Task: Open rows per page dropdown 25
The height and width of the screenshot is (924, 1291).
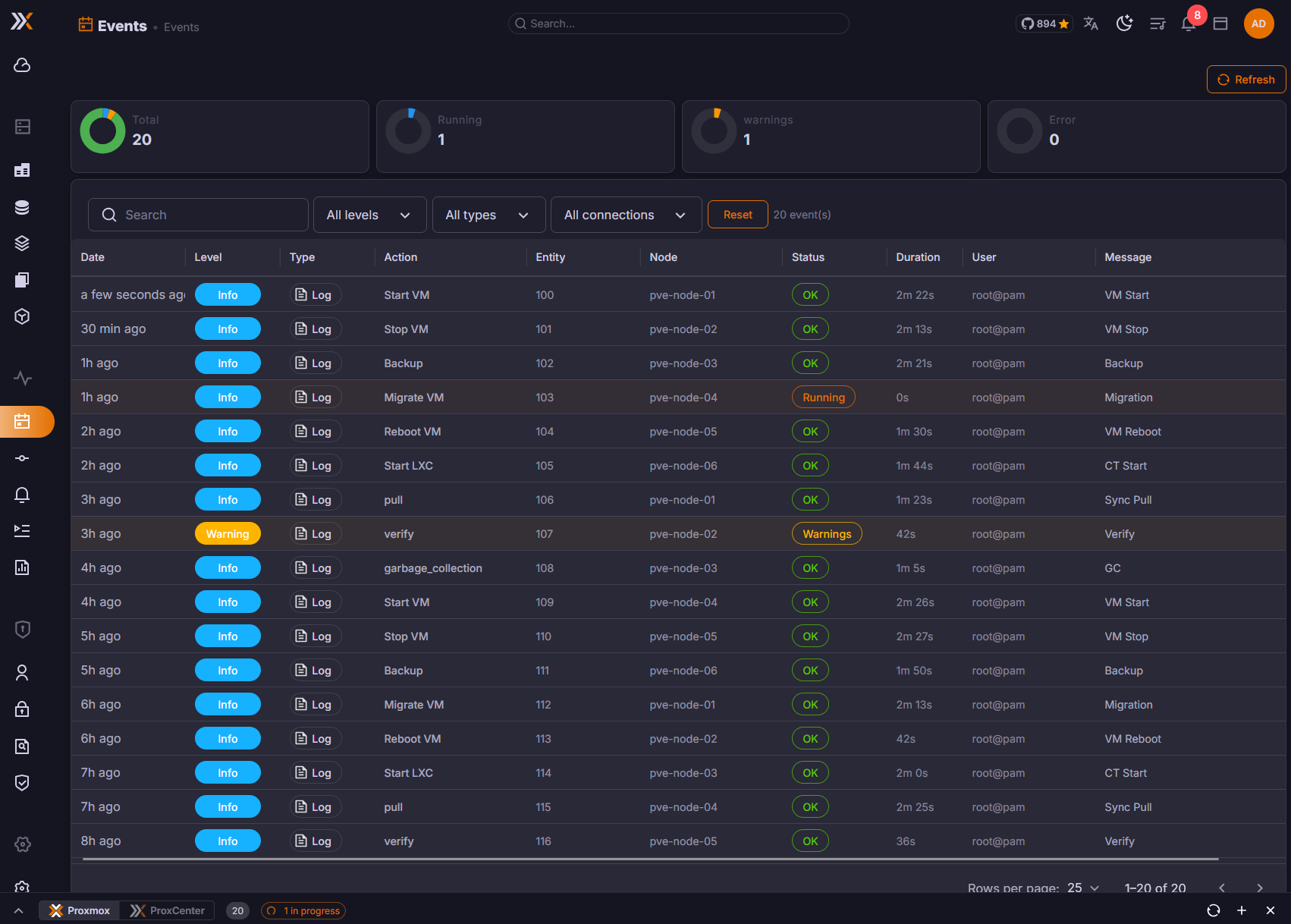Action: click(x=1083, y=888)
